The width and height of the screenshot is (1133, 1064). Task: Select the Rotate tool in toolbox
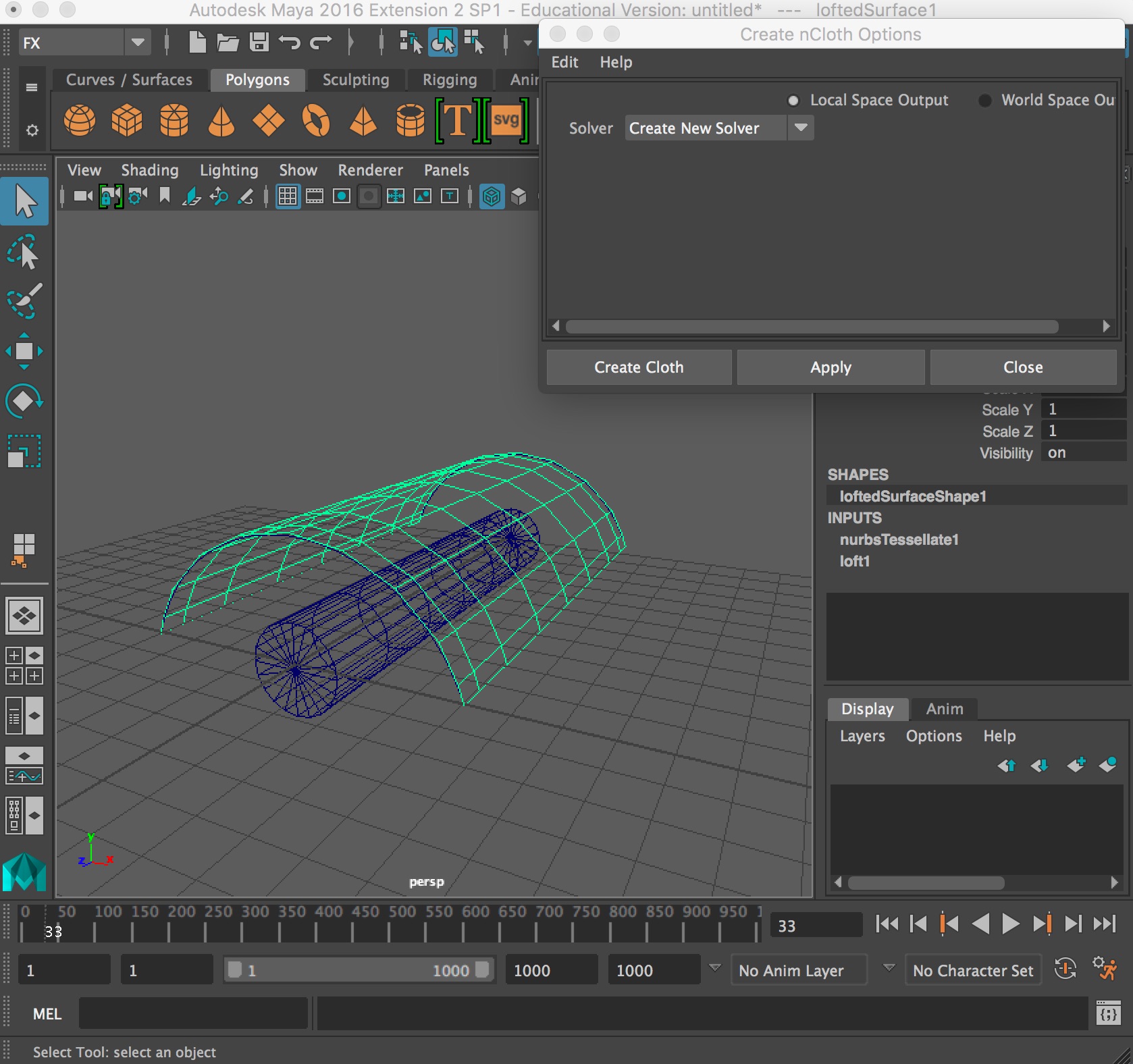point(24,401)
